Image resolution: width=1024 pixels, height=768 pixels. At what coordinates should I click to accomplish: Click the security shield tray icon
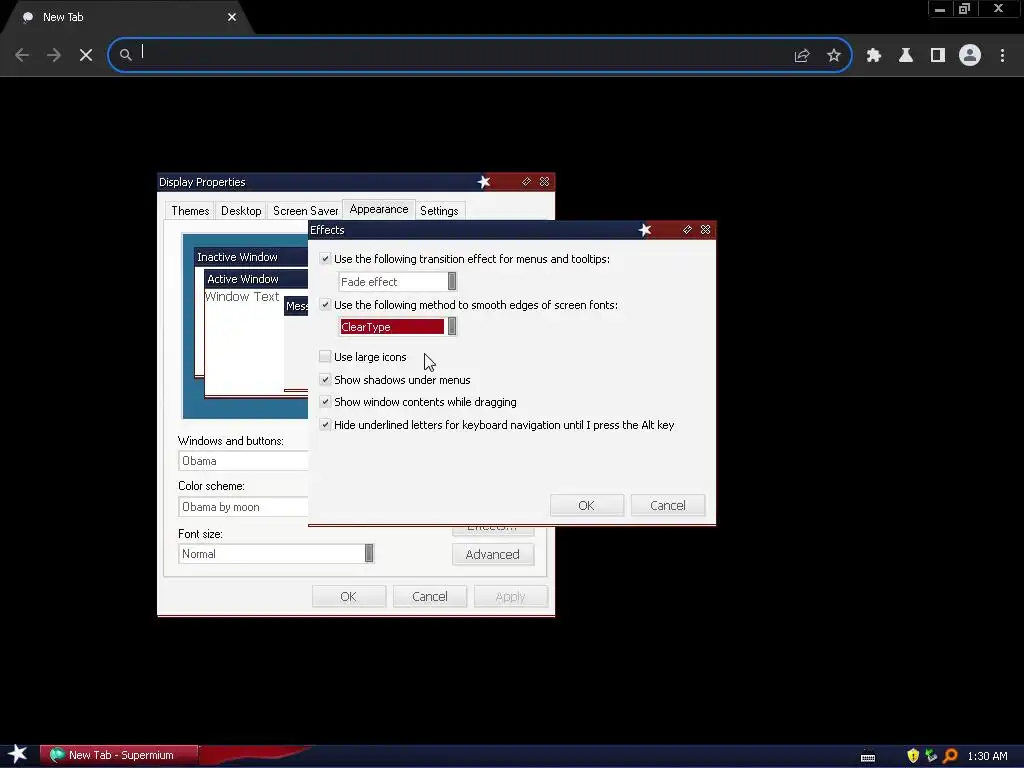coord(913,756)
